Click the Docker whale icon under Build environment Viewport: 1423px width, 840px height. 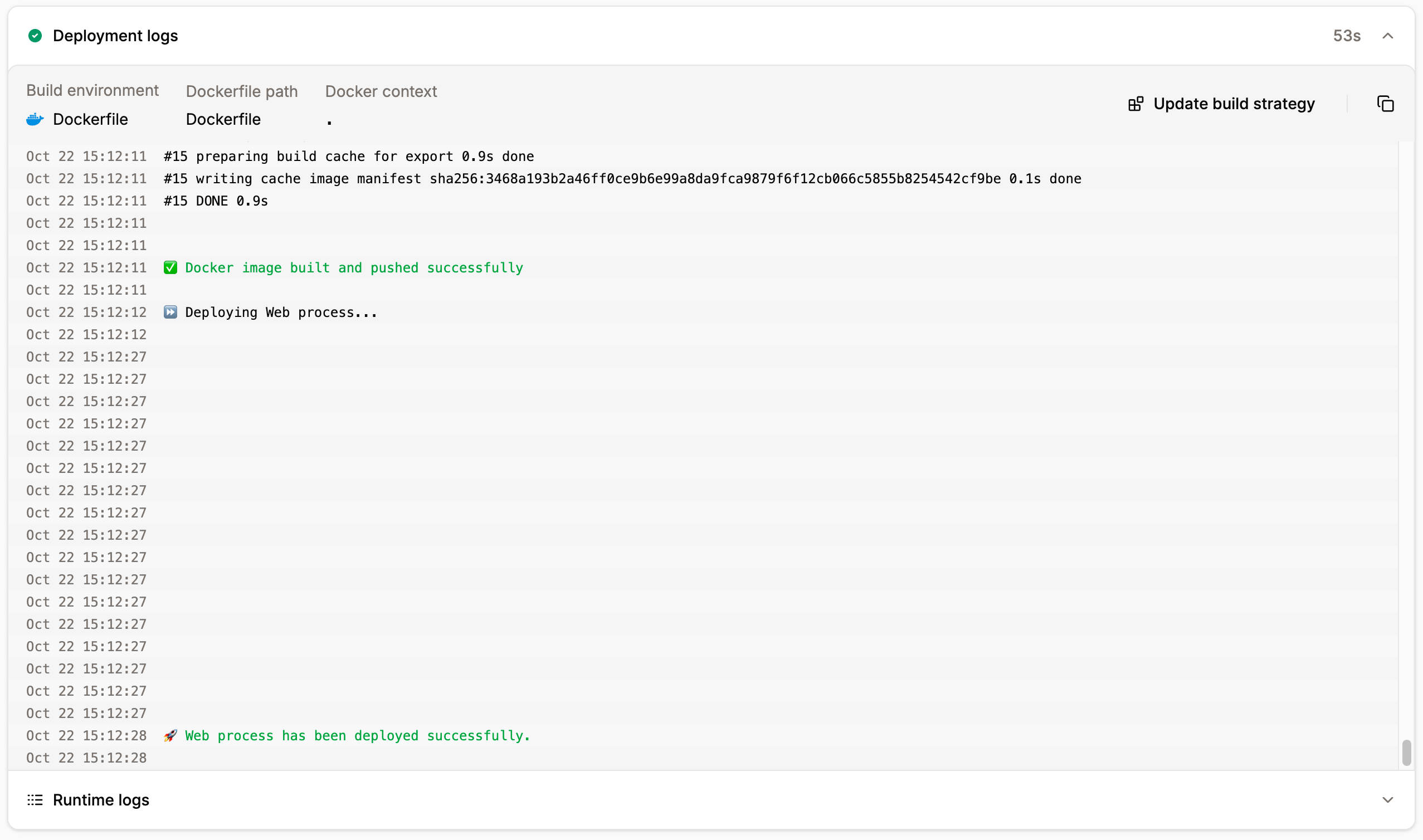point(34,119)
